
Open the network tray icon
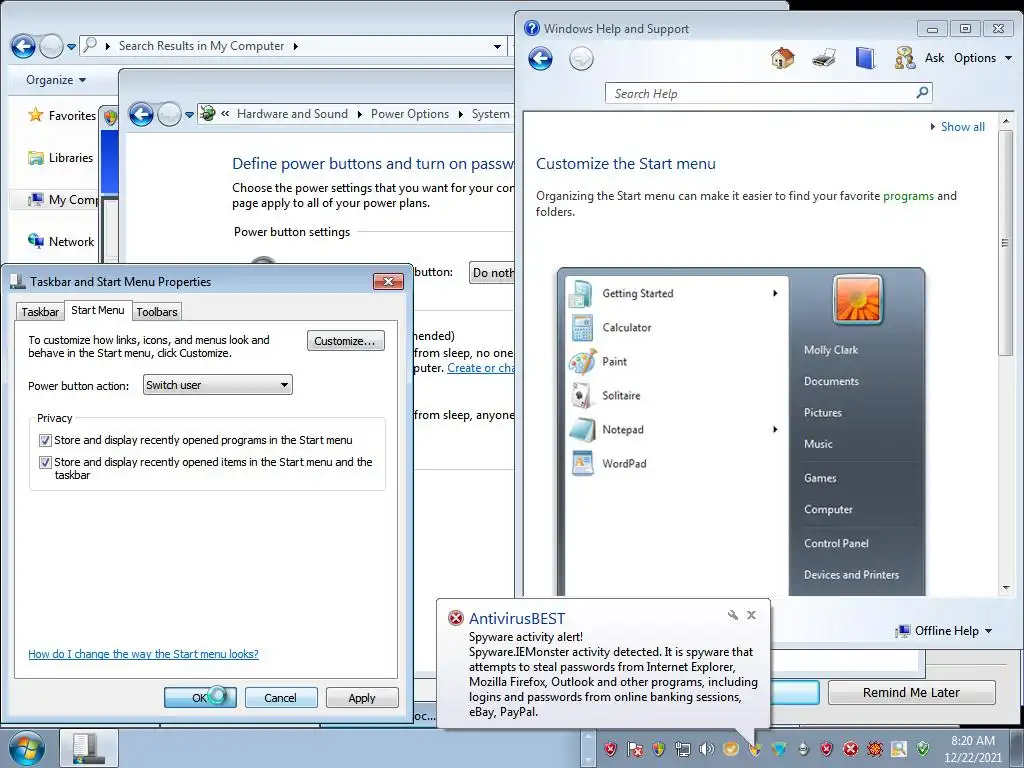coord(682,748)
